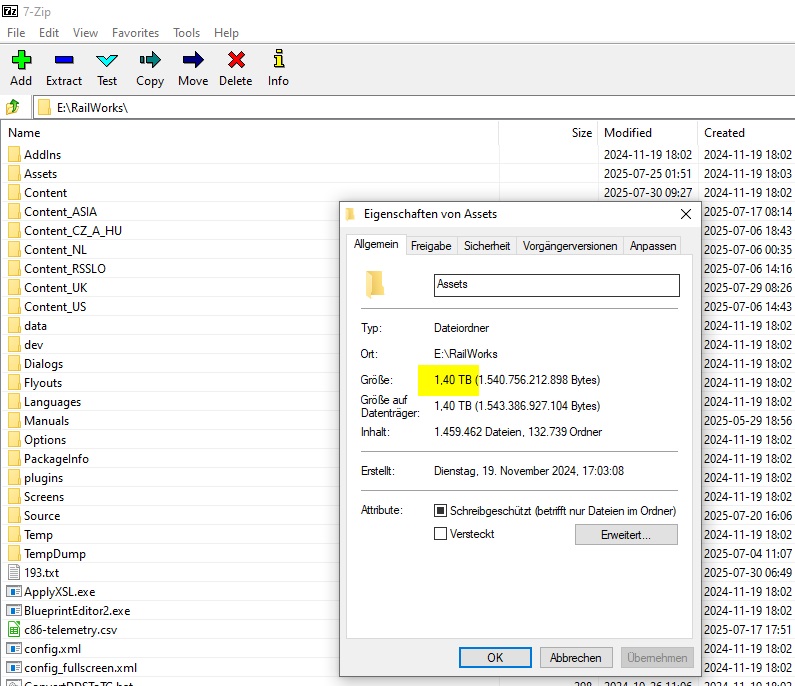Select the Temp folder row
This screenshot has height=686, width=795.
pyautogui.click(x=172, y=535)
